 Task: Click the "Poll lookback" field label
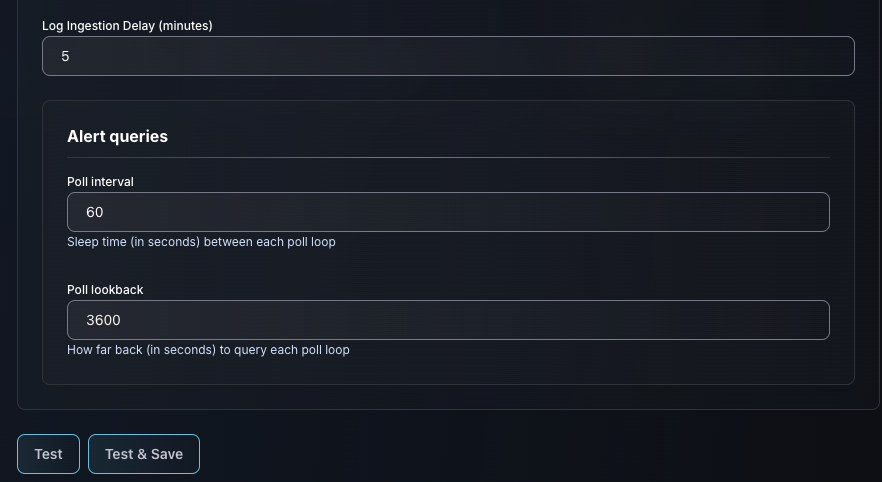pyautogui.click(x=105, y=290)
